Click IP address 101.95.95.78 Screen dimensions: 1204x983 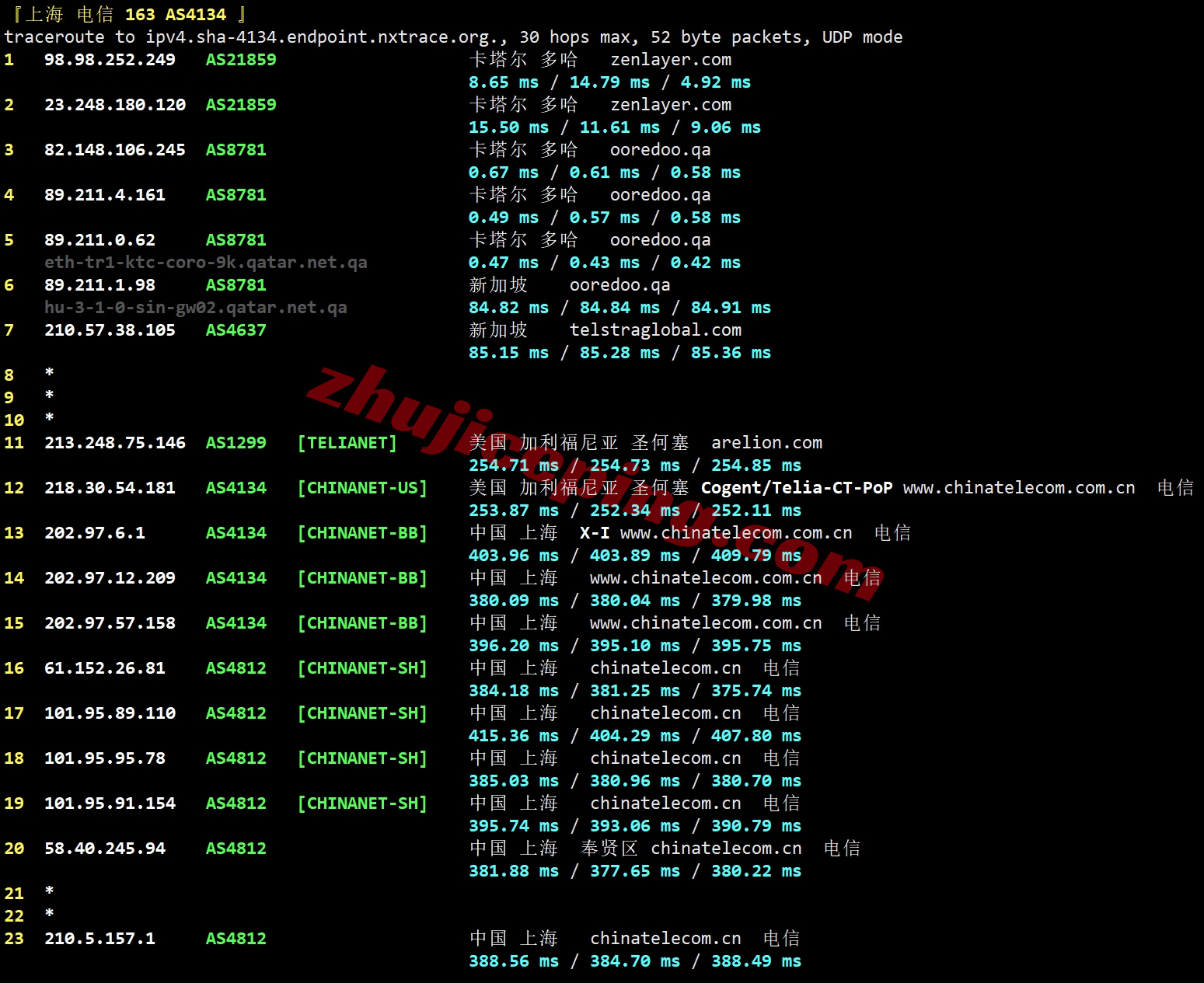tap(105, 758)
